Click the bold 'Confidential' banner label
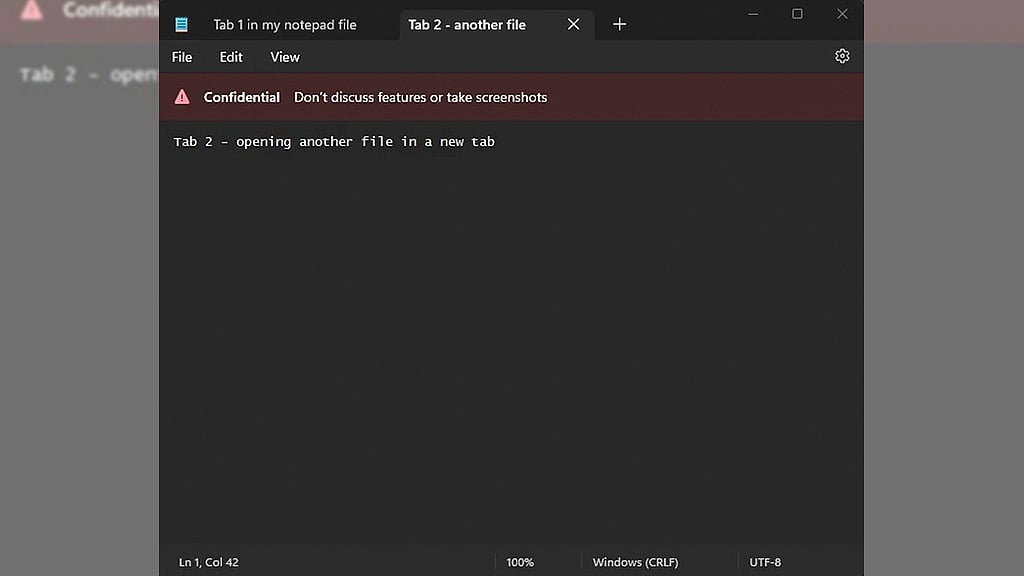Screen dimensions: 1024x576 click(x=242, y=97)
